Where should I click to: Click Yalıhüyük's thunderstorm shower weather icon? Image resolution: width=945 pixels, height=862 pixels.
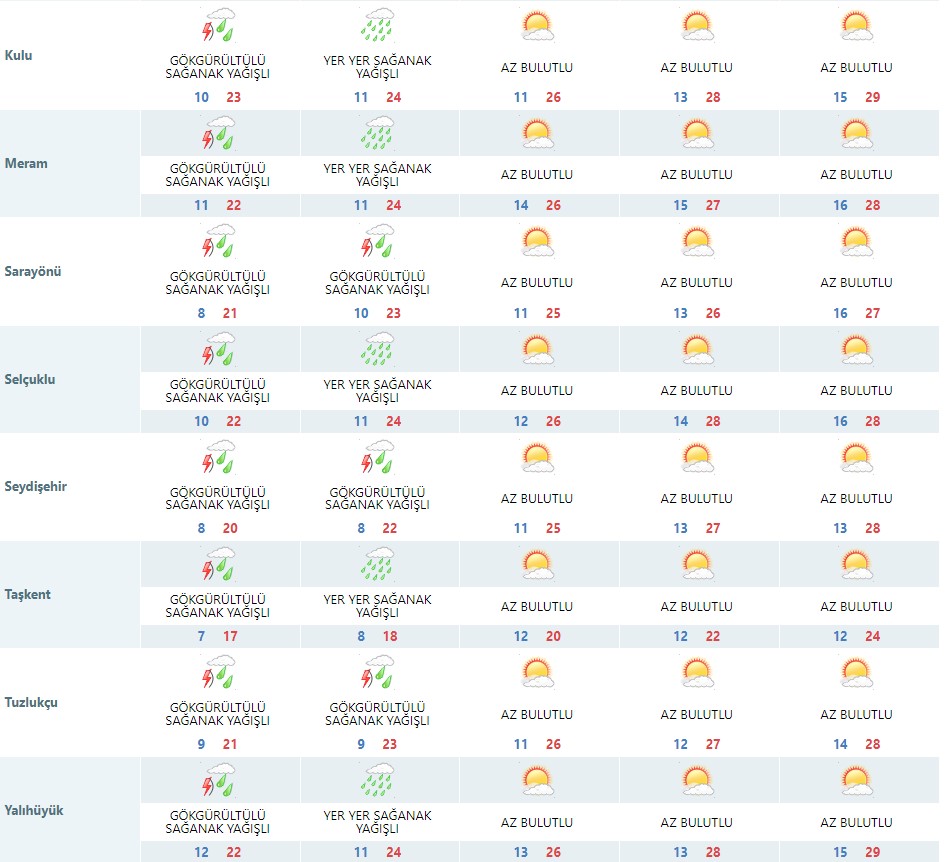click(218, 779)
